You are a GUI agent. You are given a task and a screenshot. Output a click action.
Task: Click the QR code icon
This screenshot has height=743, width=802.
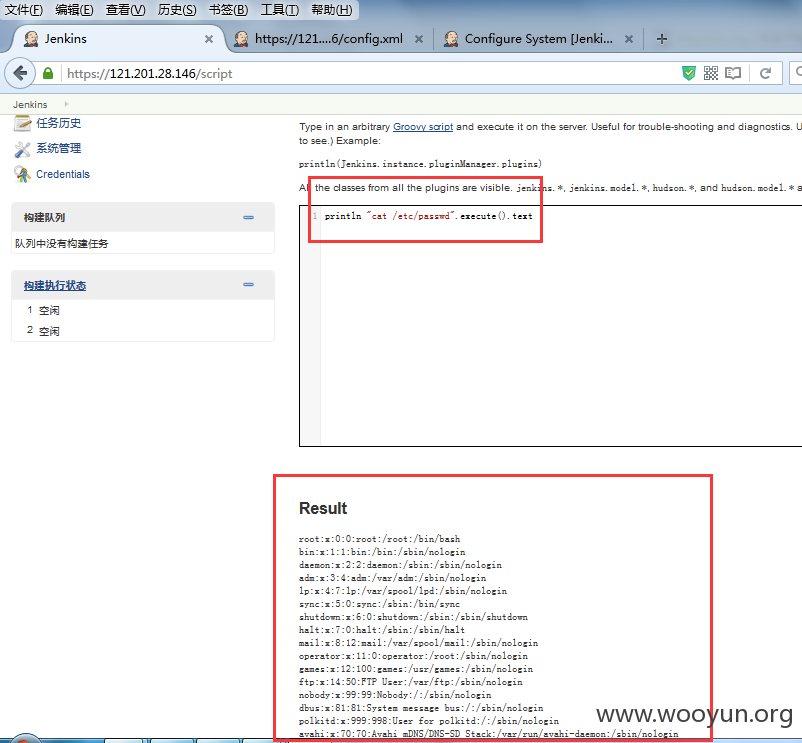[710, 74]
